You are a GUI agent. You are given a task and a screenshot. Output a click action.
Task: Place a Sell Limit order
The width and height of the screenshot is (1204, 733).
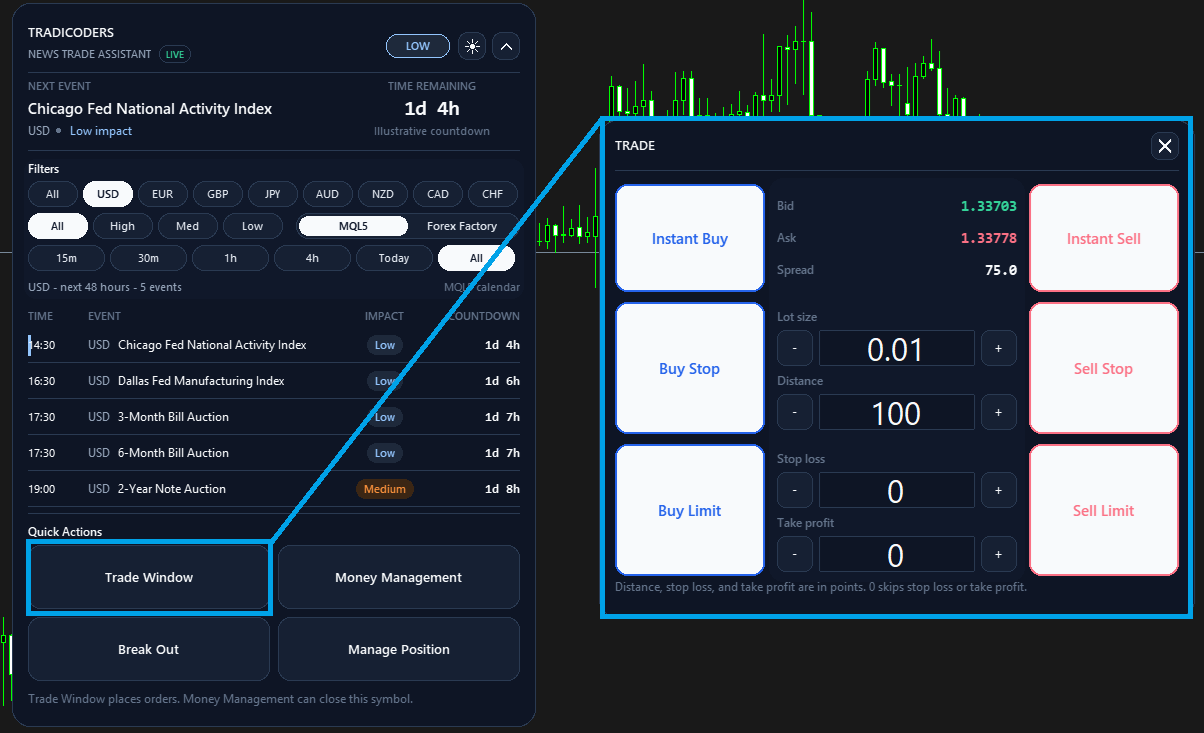(x=1104, y=510)
